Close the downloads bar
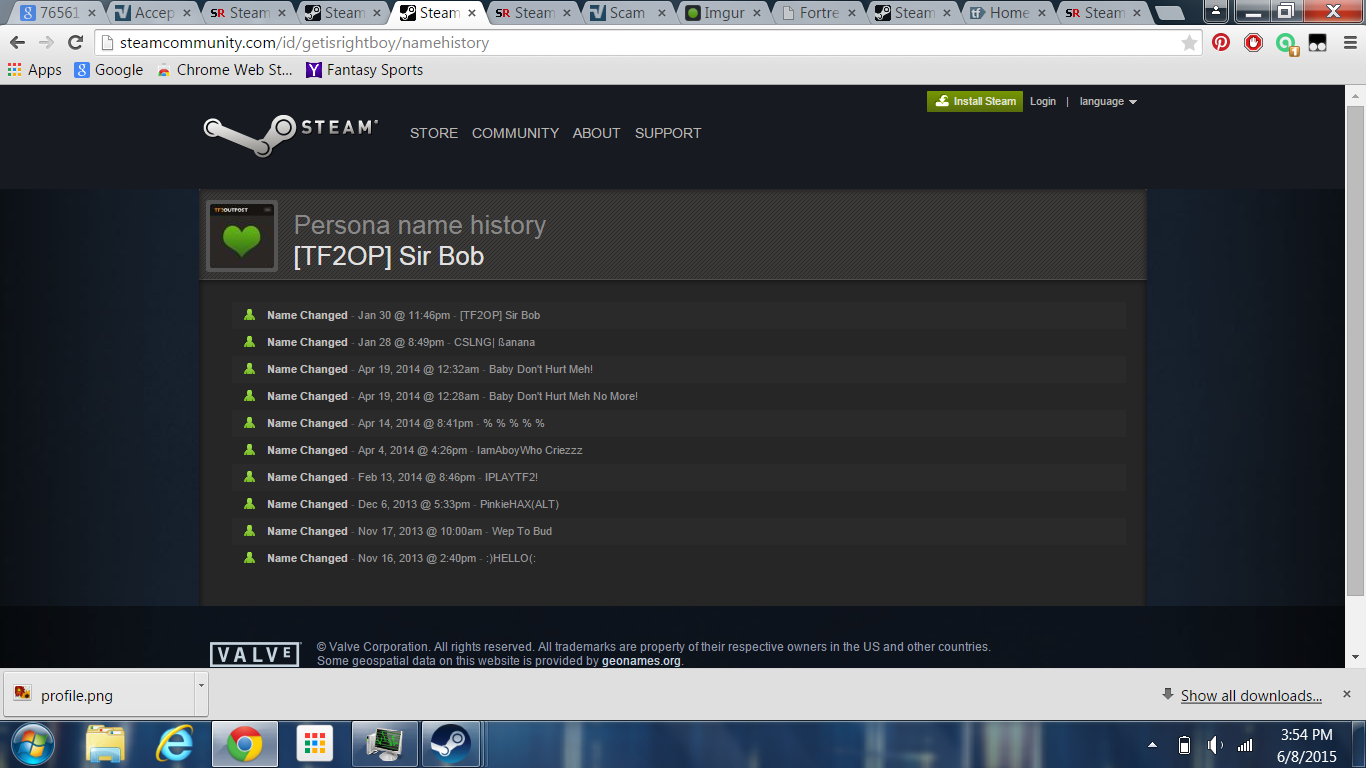This screenshot has height=768, width=1366. (x=1346, y=694)
